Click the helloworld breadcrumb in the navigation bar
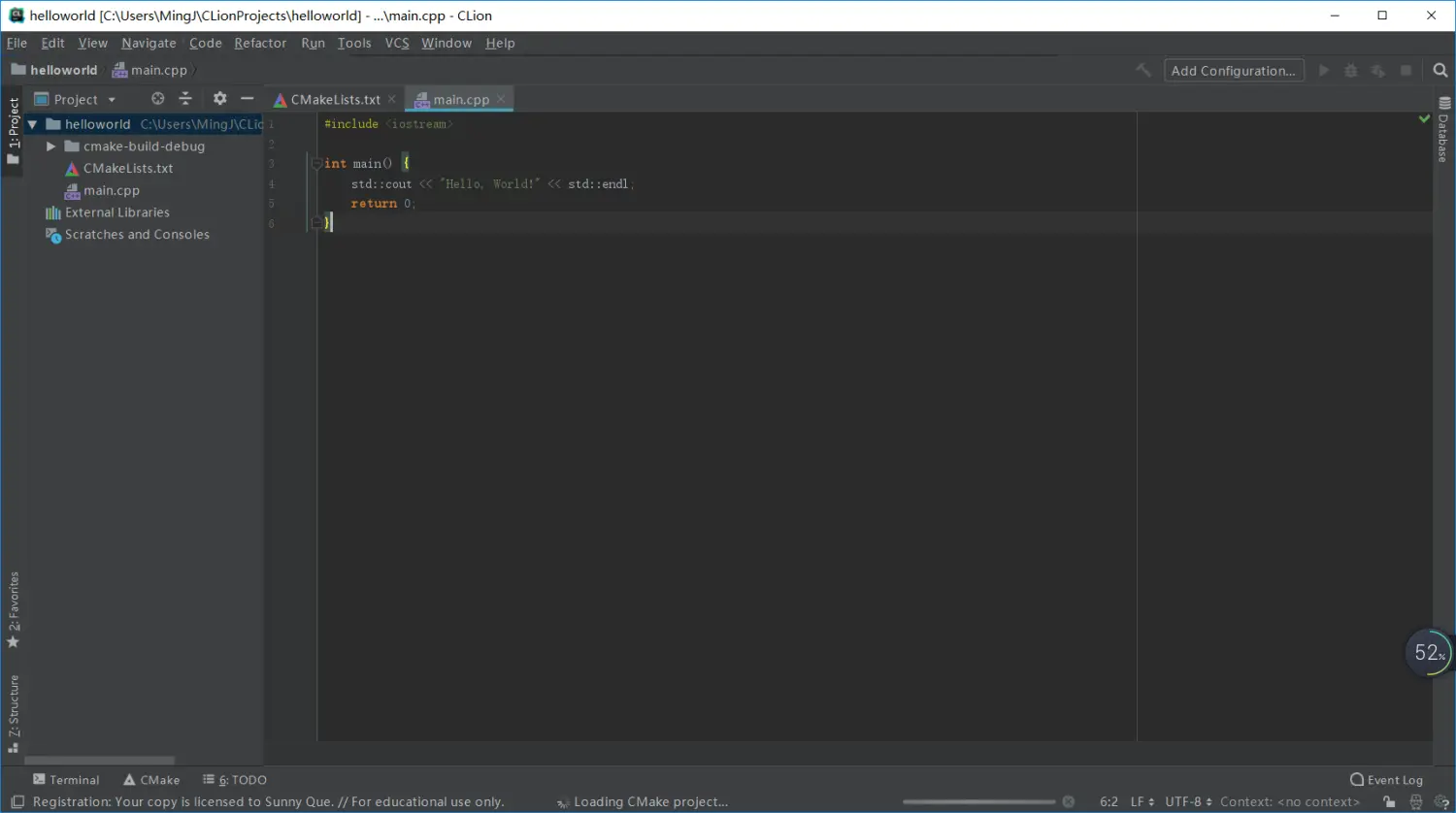The height and width of the screenshot is (813, 1456). click(54, 70)
